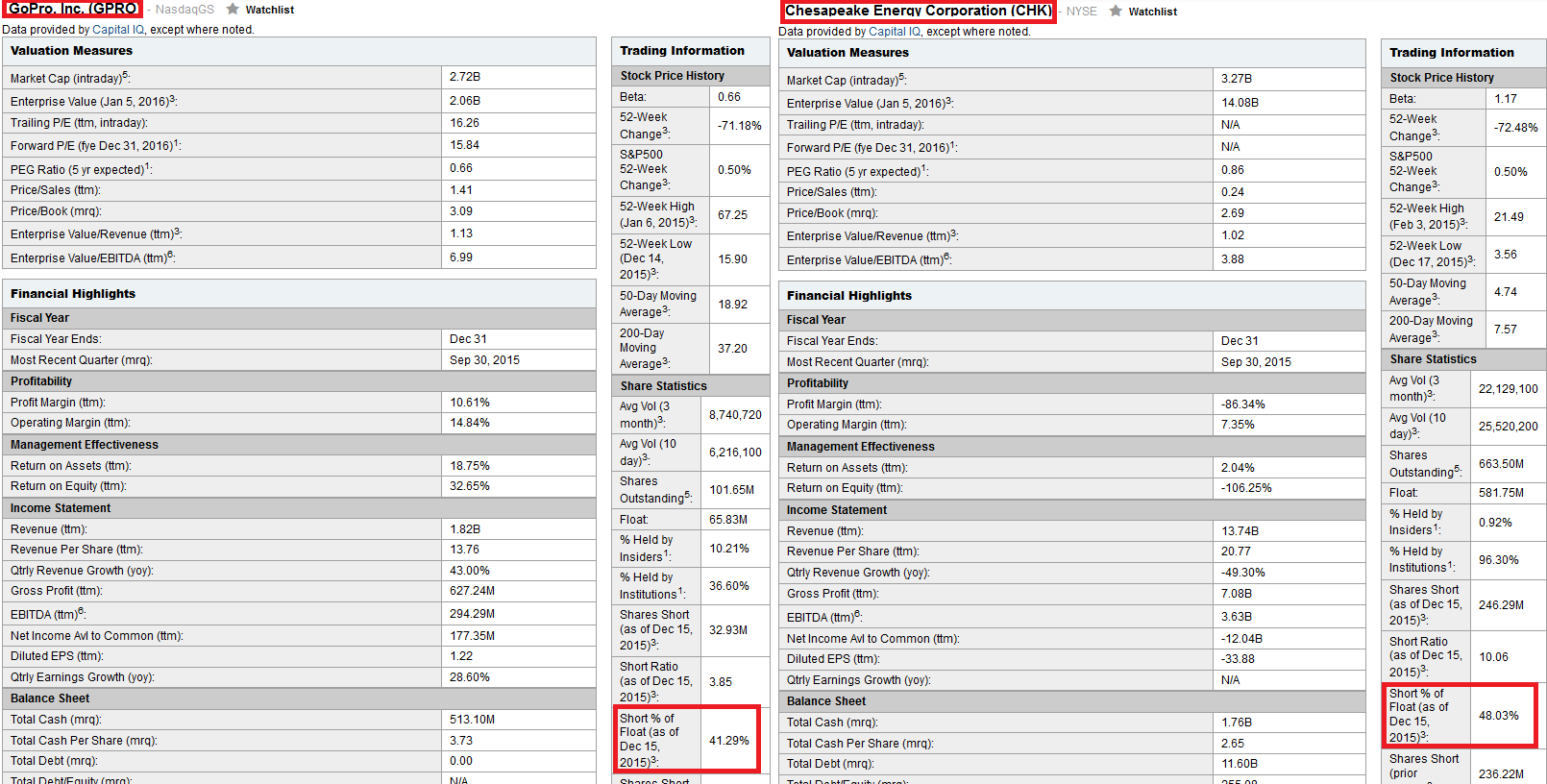The width and height of the screenshot is (1547, 784).
Task: Open the Capital IQ link under Chesapeake title
Action: click(895, 32)
